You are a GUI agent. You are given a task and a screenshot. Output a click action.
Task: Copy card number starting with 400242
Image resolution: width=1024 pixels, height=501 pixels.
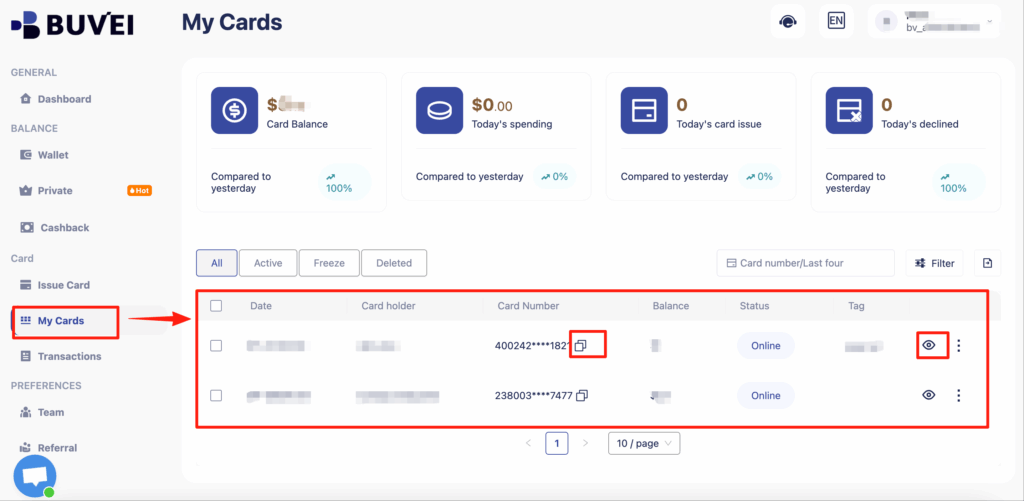581,345
